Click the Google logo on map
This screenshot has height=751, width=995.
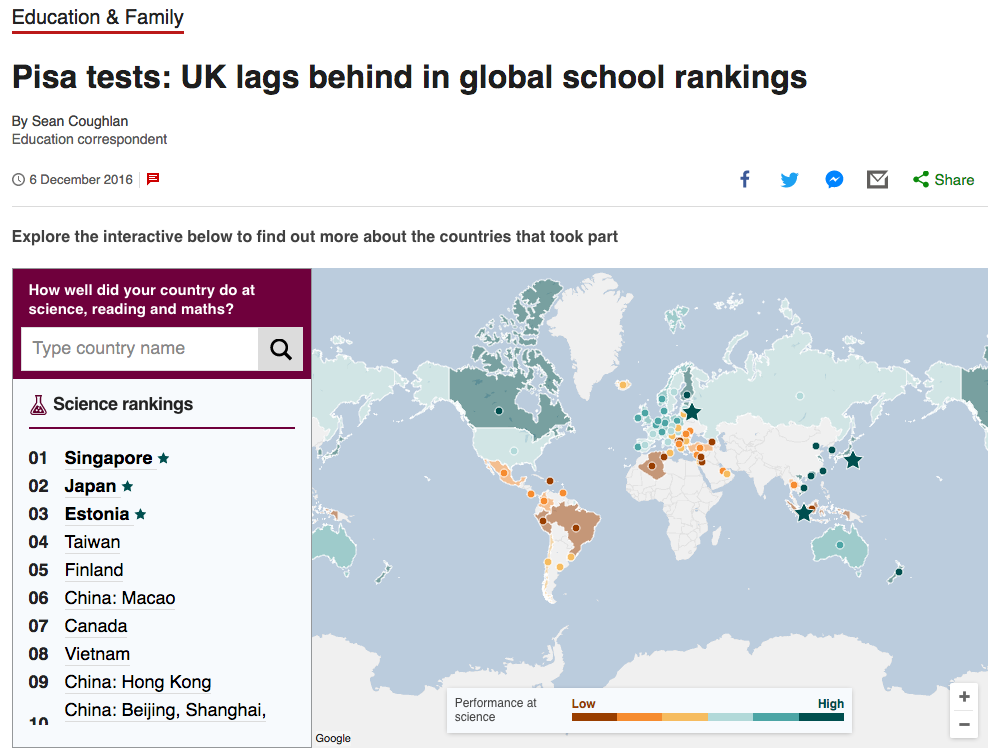click(333, 739)
